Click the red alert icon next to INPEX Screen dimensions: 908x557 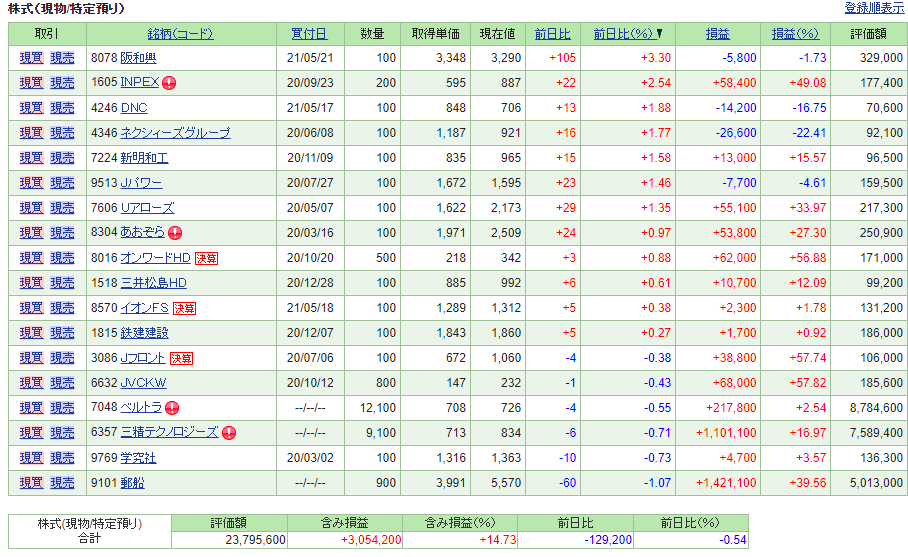[x=169, y=83]
